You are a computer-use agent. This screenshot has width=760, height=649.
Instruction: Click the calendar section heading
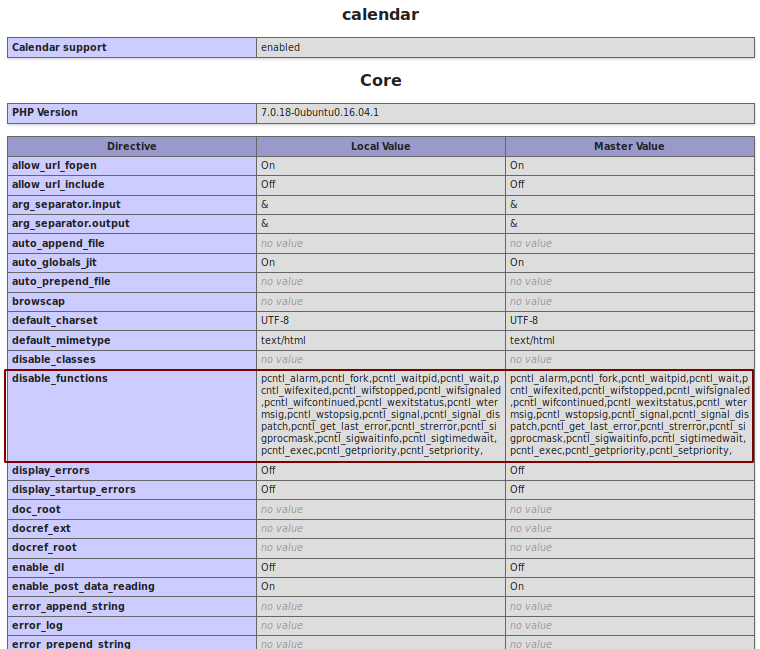380,14
